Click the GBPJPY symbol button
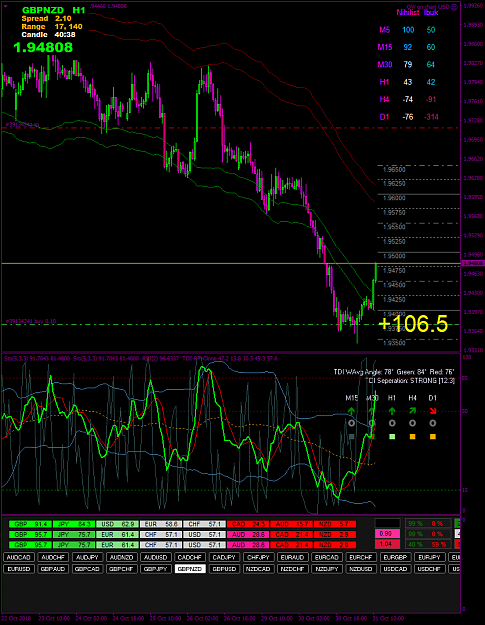The image size is (485, 625). [156, 569]
